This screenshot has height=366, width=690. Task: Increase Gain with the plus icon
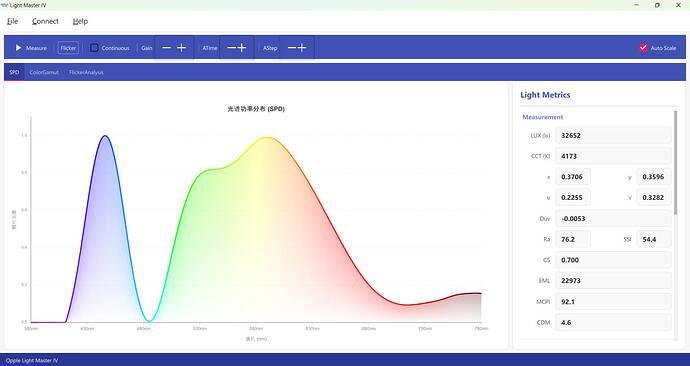pyautogui.click(x=181, y=48)
